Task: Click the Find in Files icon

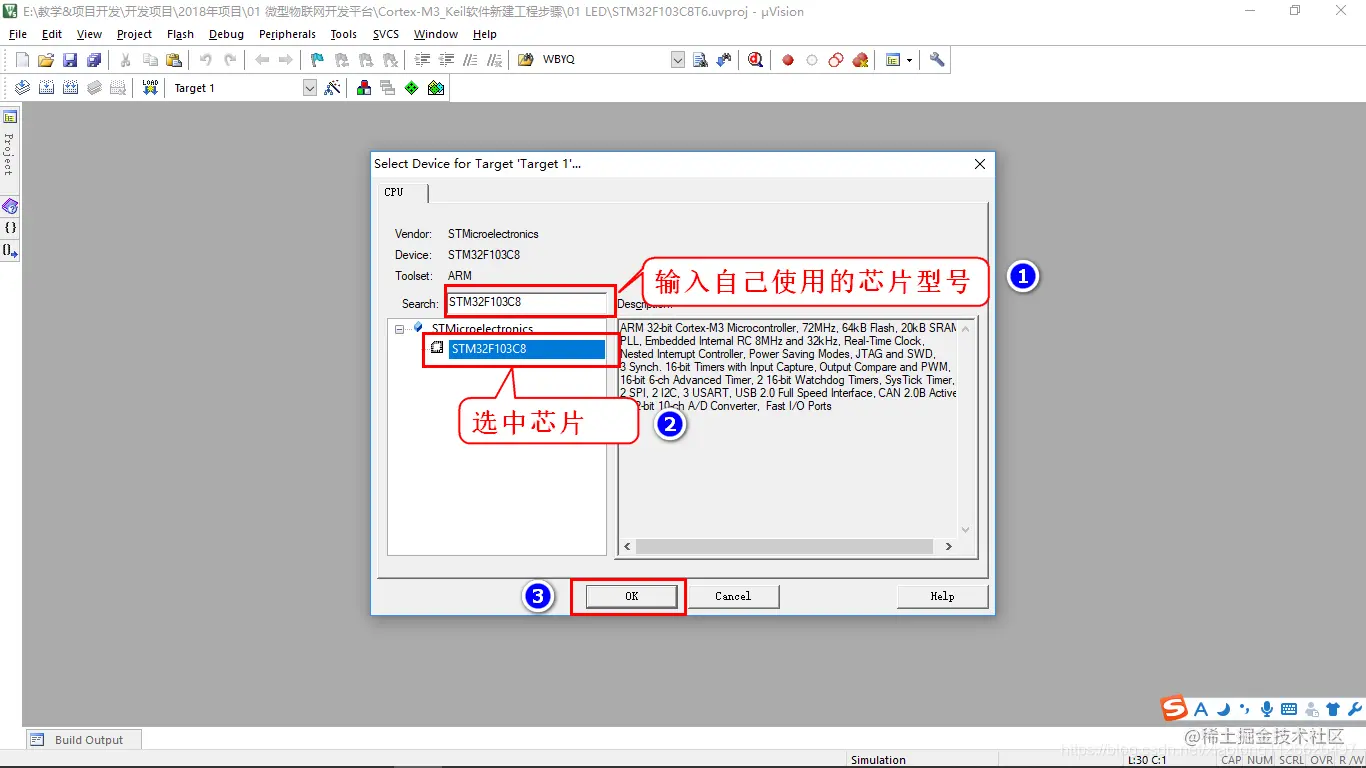Action: click(x=524, y=60)
